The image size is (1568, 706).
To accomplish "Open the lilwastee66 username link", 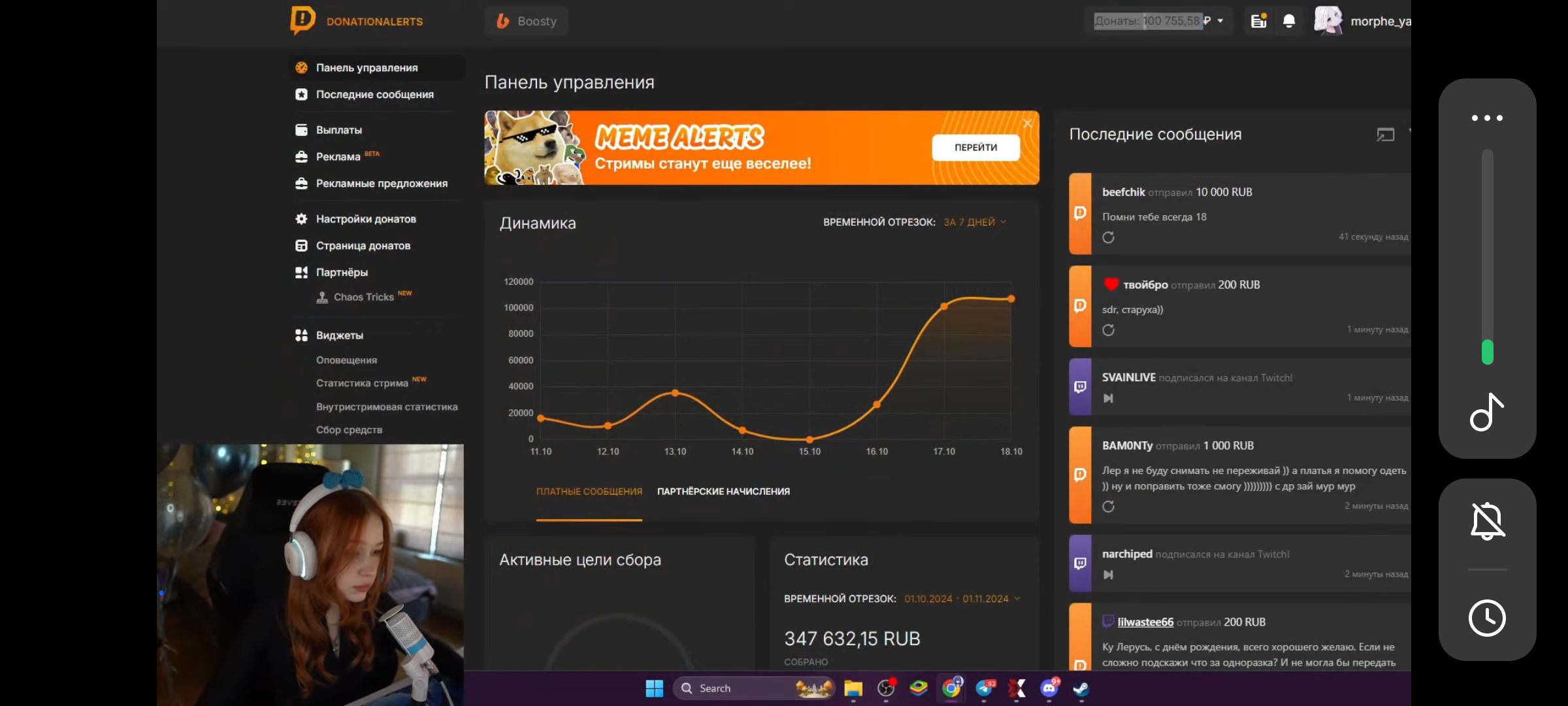I will point(1145,622).
